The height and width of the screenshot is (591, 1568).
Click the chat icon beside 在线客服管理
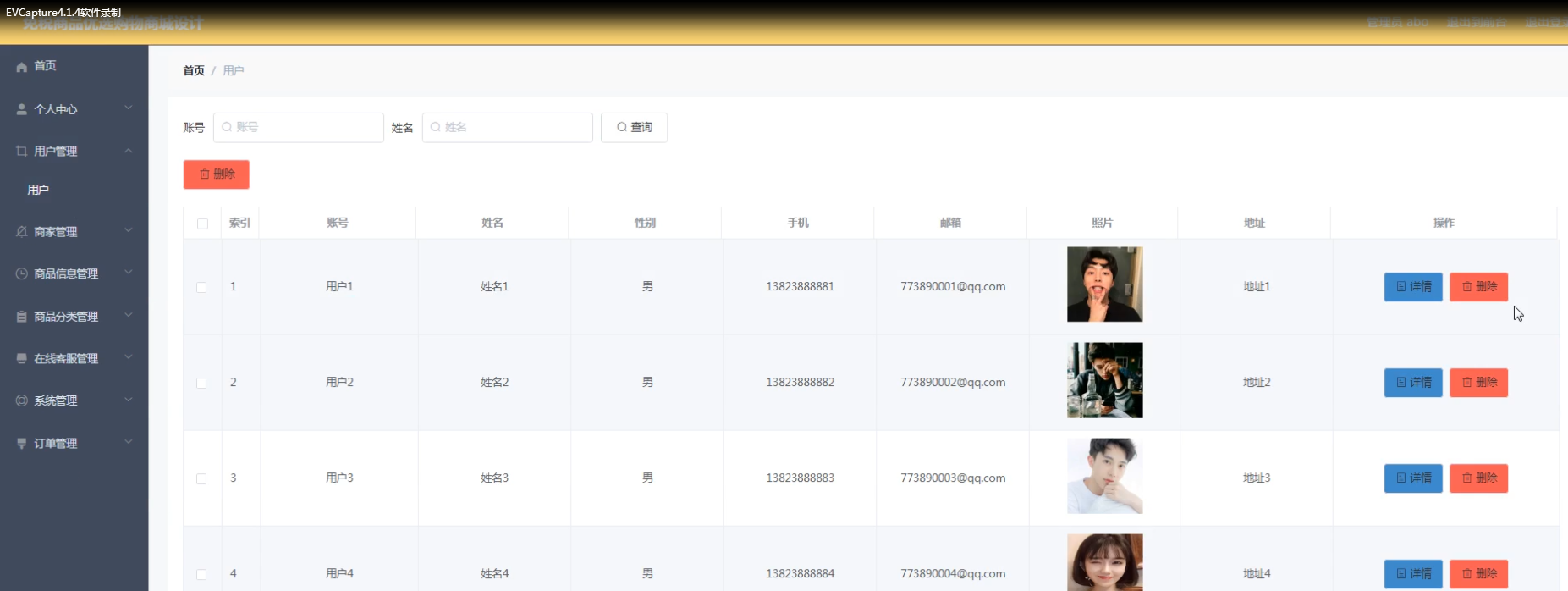click(22, 358)
